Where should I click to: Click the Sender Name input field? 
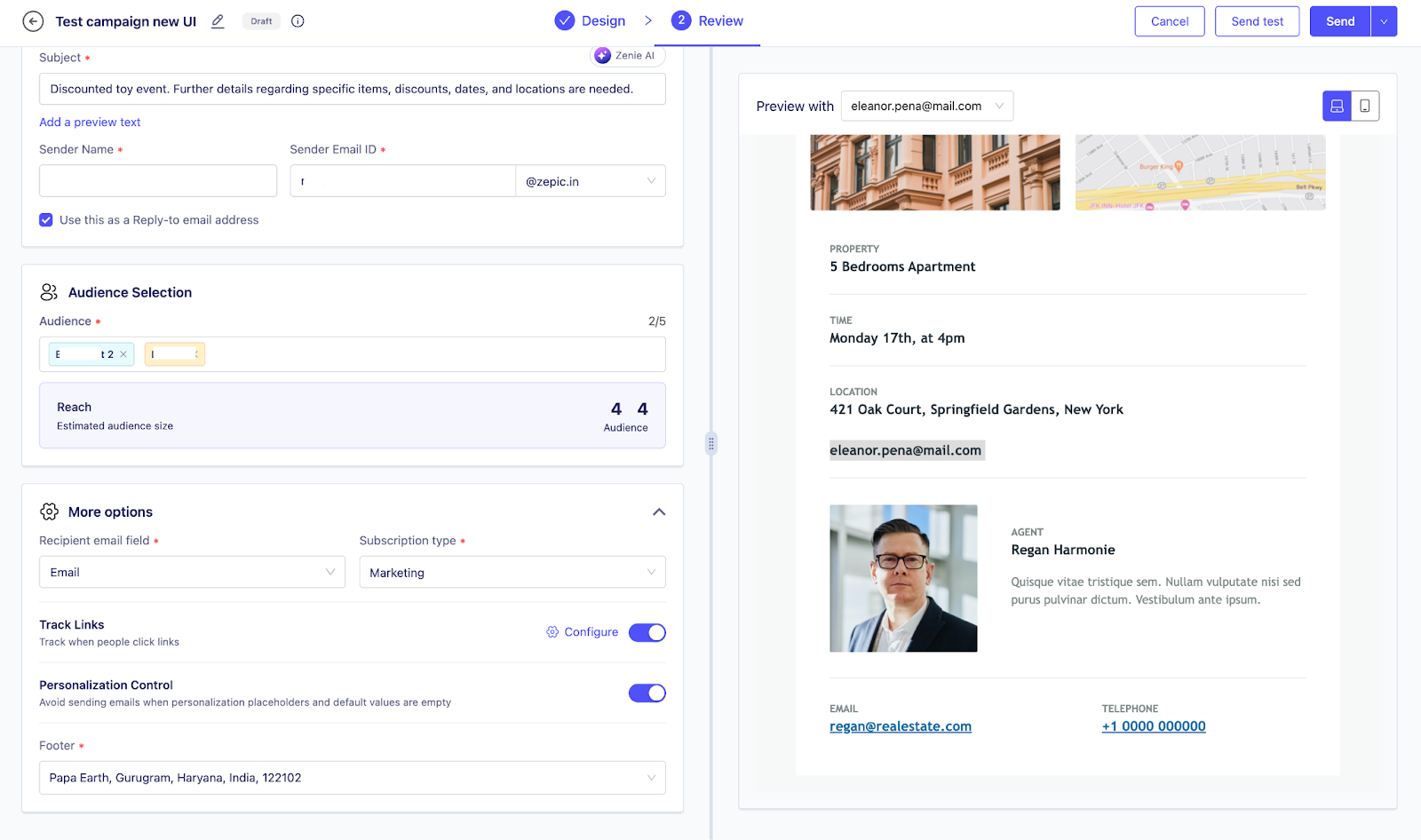click(158, 181)
